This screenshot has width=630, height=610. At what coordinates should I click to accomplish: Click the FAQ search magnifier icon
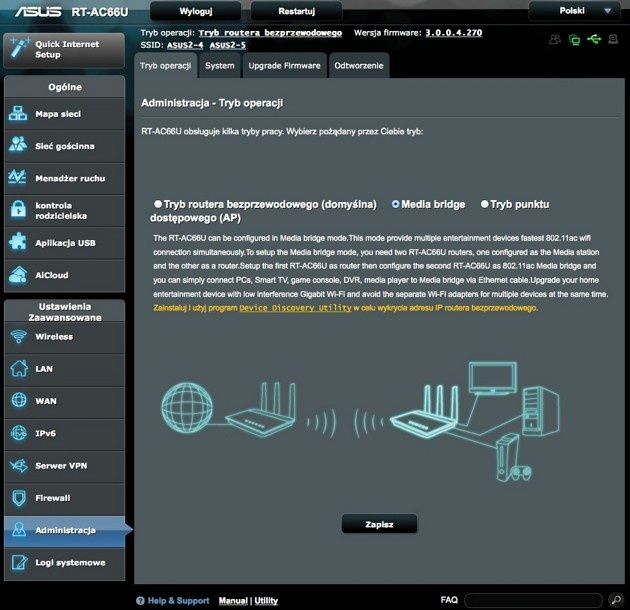tap(616, 600)
